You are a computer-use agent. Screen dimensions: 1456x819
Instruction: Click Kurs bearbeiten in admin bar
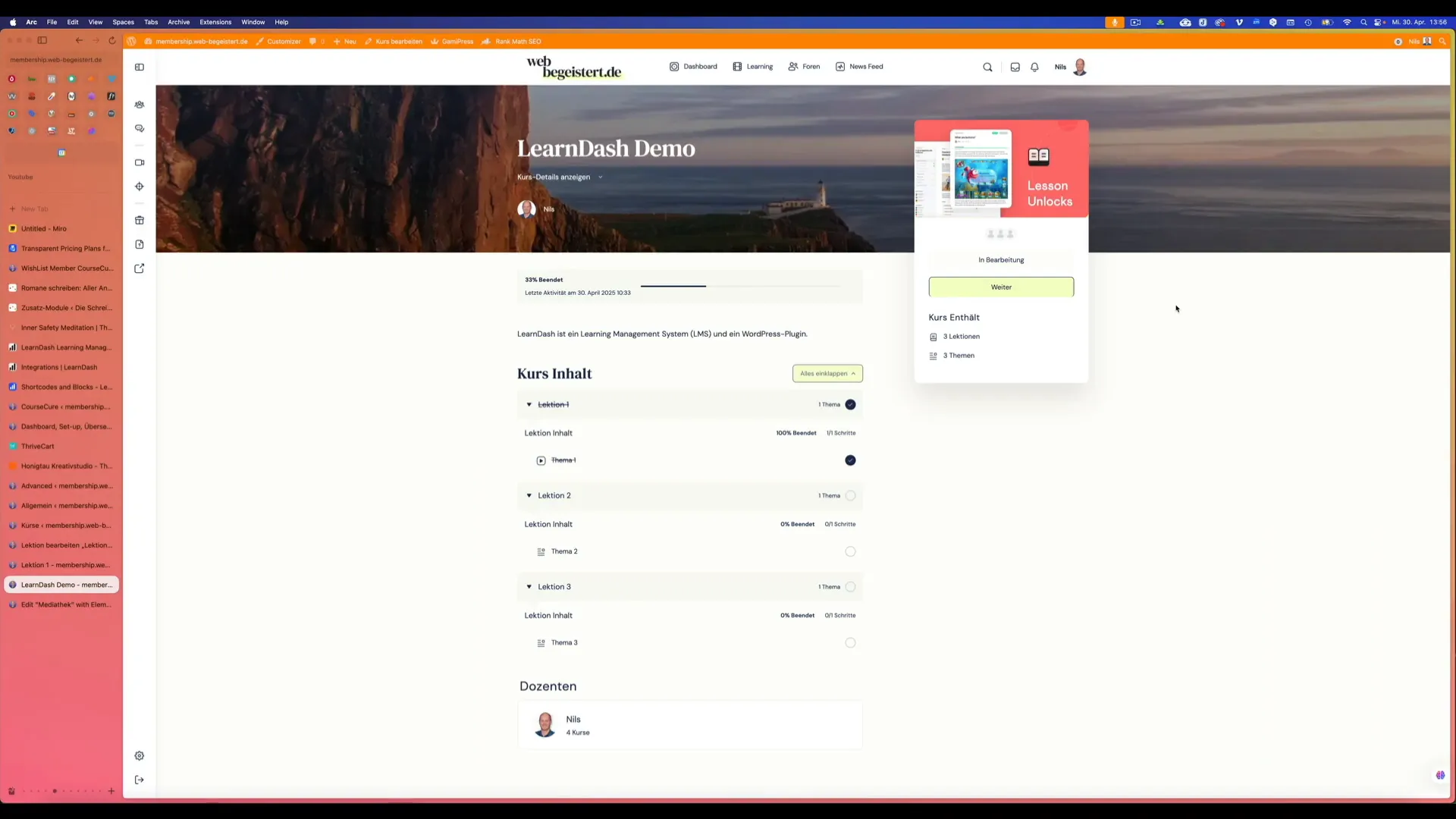tap(394, 42)
